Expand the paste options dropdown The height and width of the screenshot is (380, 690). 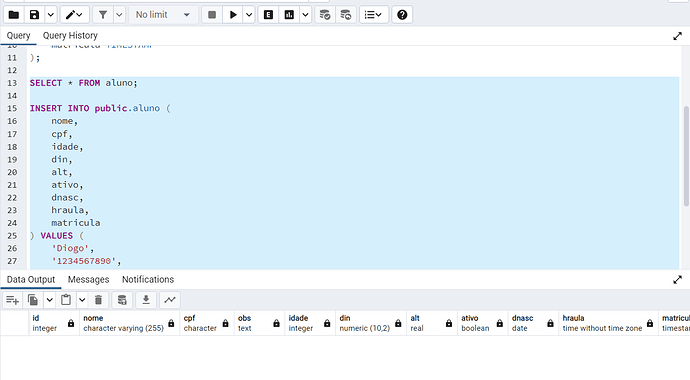(x=82, y=300)
